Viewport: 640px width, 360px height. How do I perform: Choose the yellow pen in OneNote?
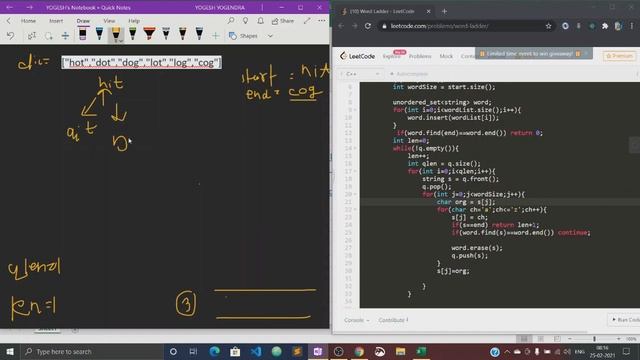(x=116, y=34)
